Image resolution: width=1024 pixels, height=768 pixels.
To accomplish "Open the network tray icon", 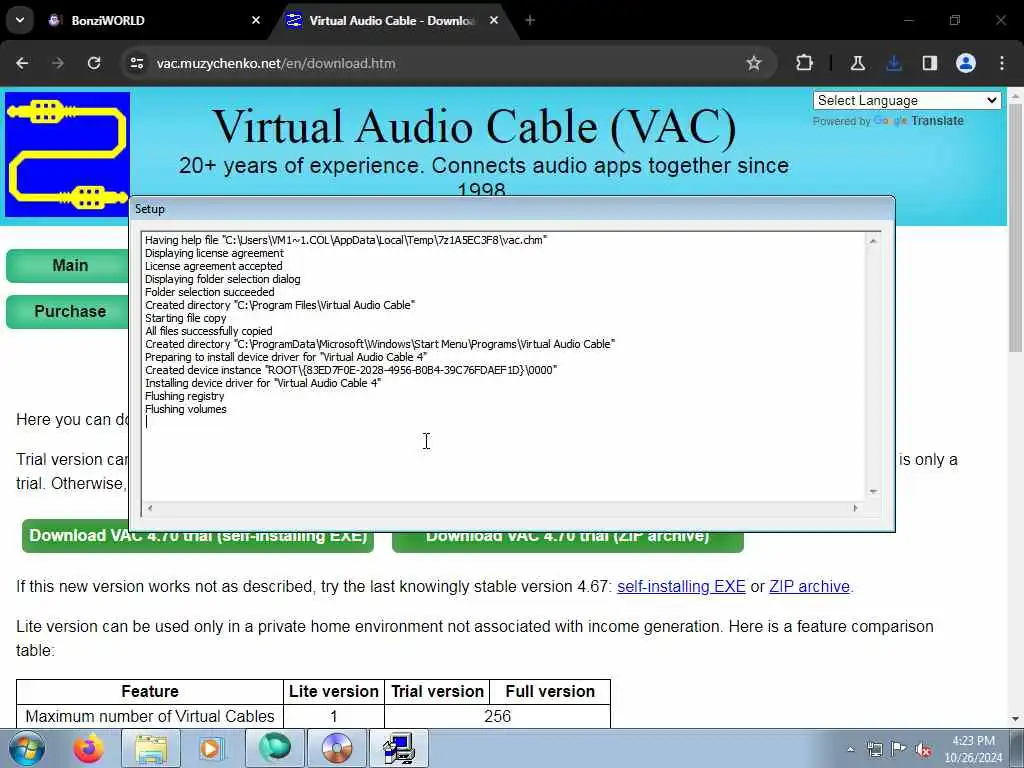I will point(874,750).
